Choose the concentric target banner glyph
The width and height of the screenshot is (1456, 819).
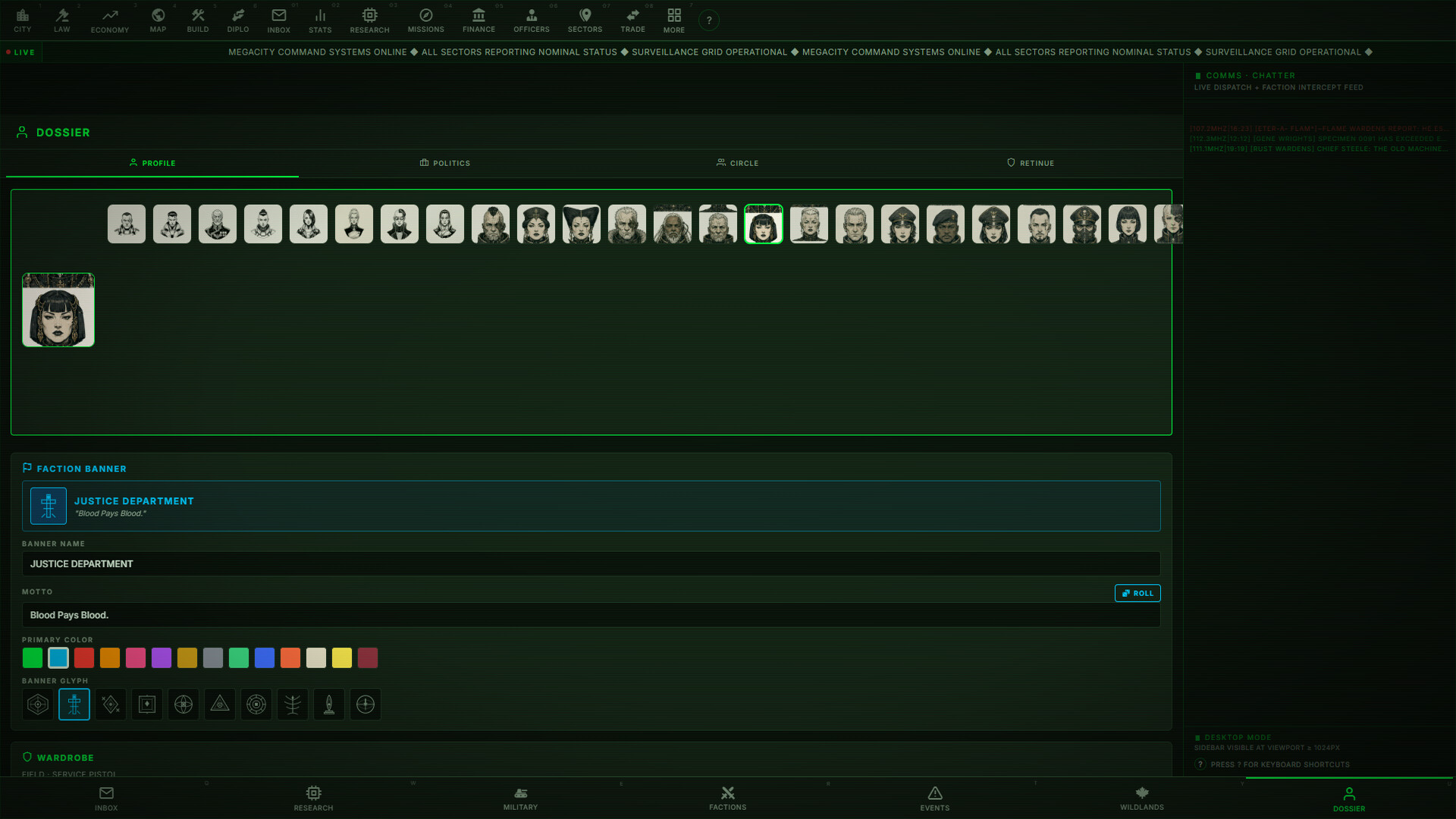(x=256, y=704)
